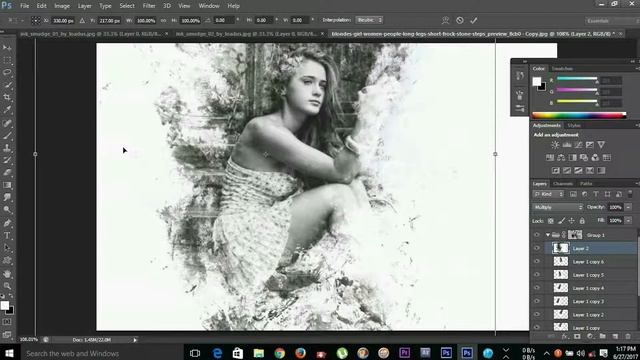The image size is (640, 360).
Task: Open the Select menu
Action: (127, 6)
